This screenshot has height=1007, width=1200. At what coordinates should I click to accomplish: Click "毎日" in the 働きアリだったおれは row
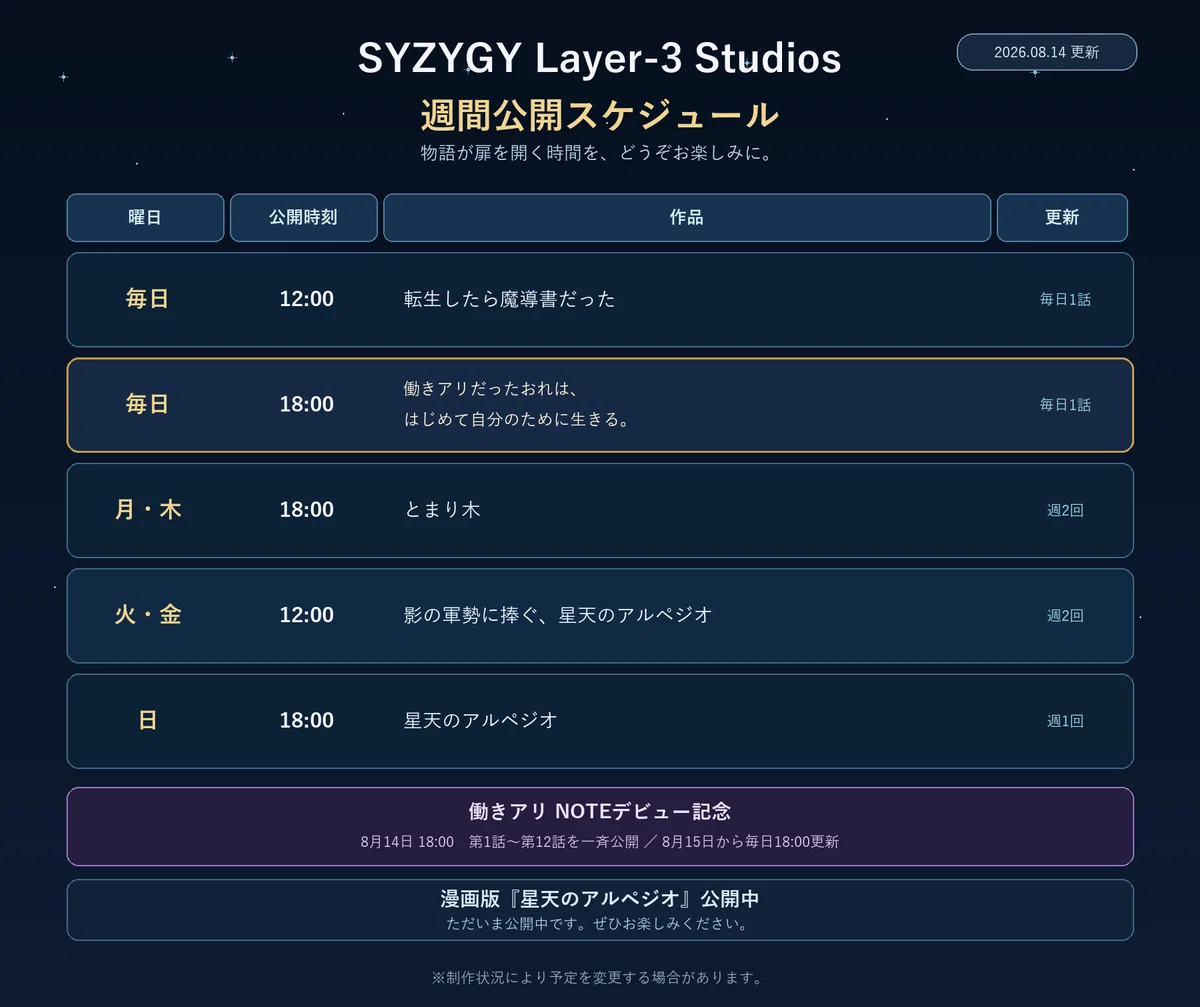click(x=147, y=405)
